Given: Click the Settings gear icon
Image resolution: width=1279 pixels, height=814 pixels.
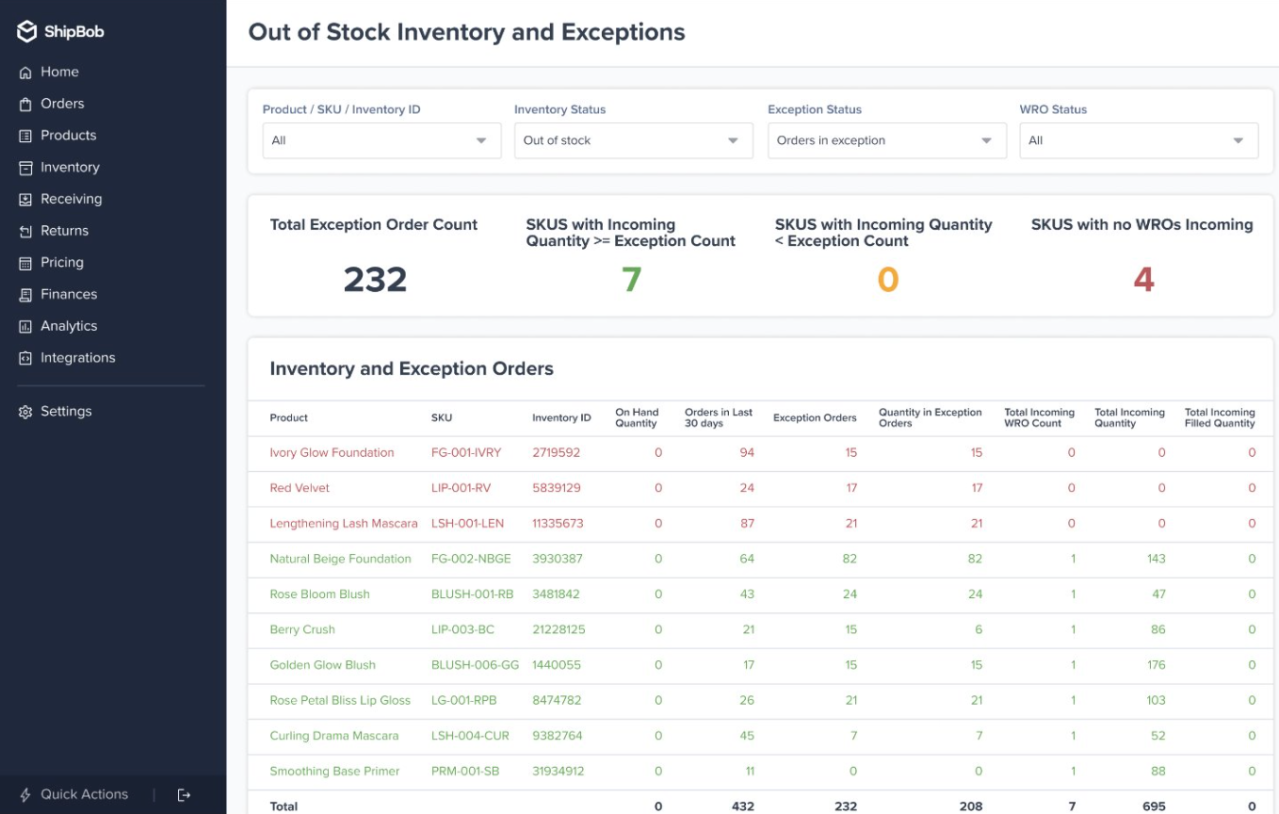Looking at the screenshot, I should click(x=26, y=412).
